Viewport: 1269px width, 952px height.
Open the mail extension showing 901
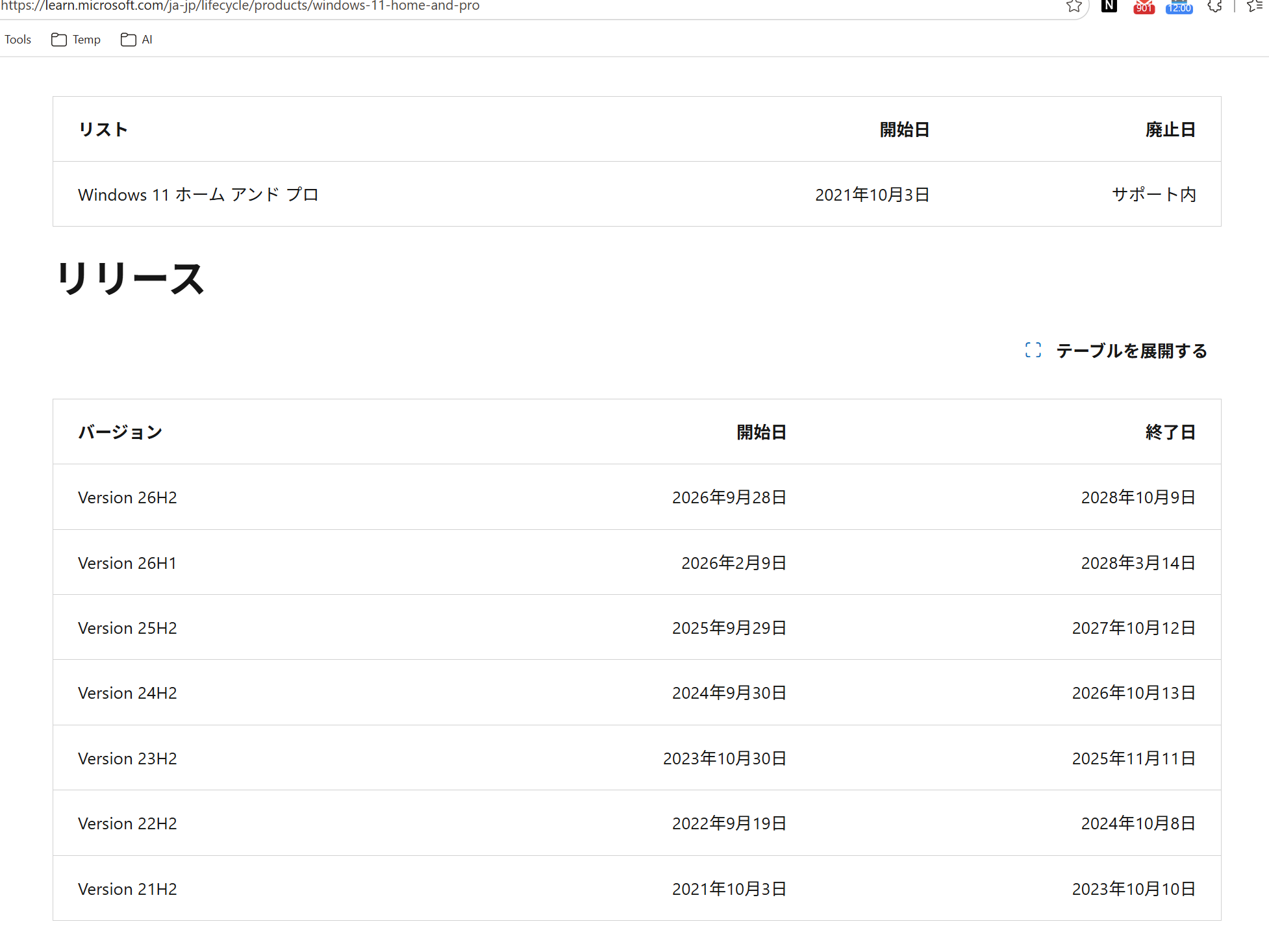1144,7
